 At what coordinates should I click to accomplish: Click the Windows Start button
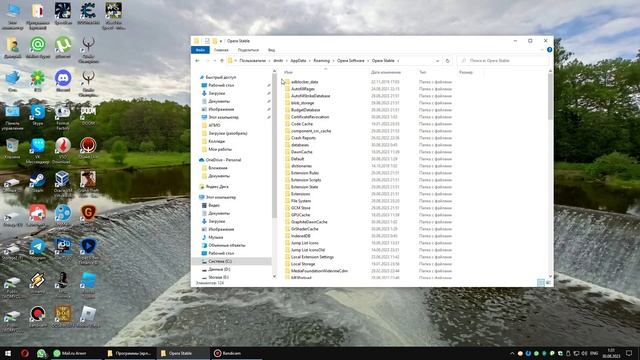[x=8, y=353]
